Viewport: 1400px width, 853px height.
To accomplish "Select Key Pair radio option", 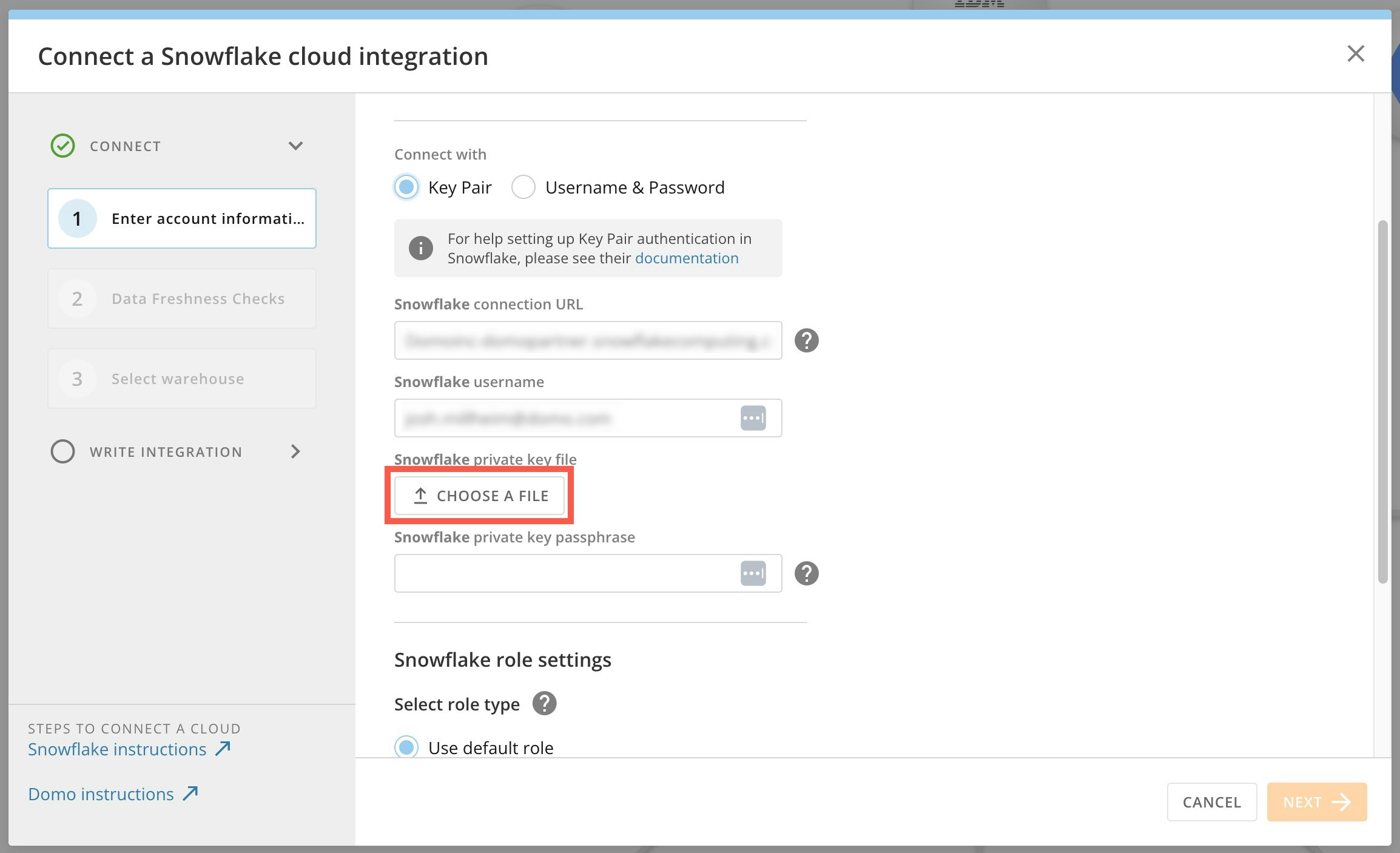I will click(406, 187).
